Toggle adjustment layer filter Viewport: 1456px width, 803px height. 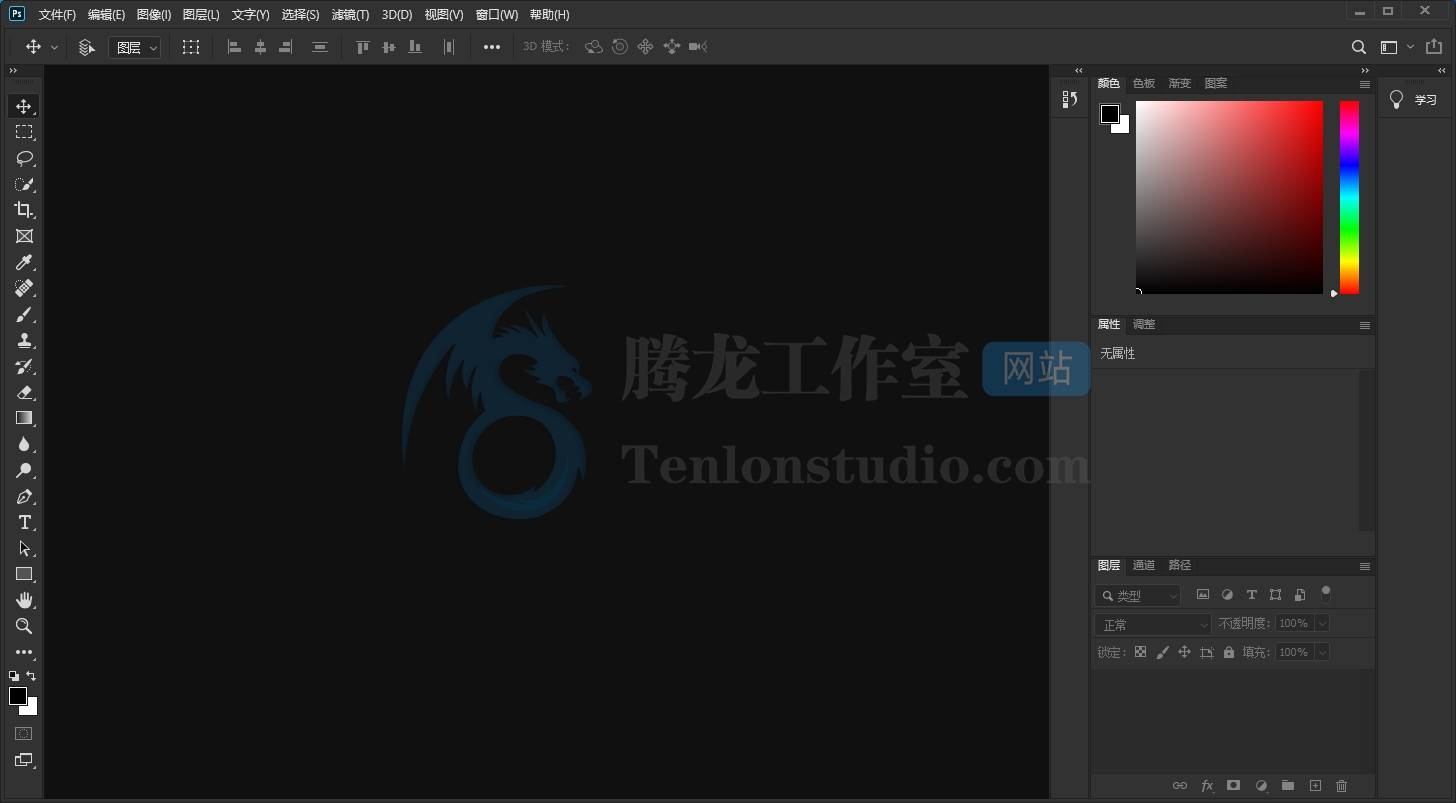click(x=1227, y=595)
